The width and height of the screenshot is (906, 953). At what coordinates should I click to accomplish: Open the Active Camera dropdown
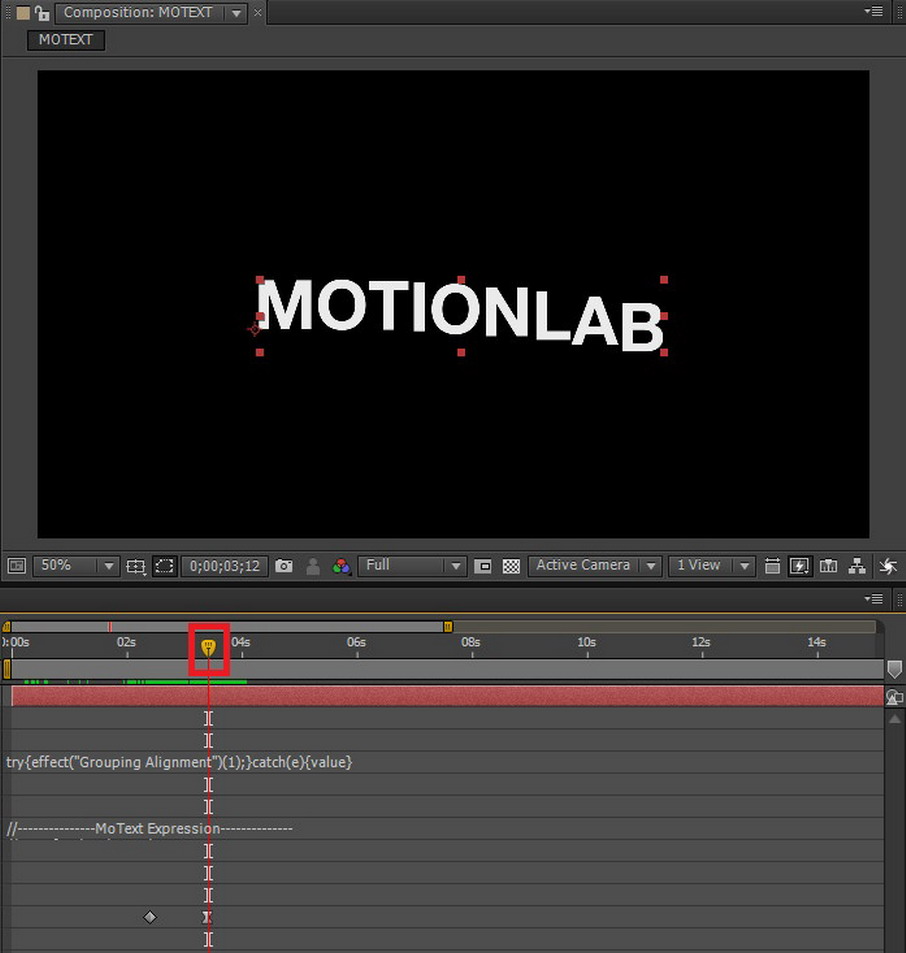(x=594, y=566)
